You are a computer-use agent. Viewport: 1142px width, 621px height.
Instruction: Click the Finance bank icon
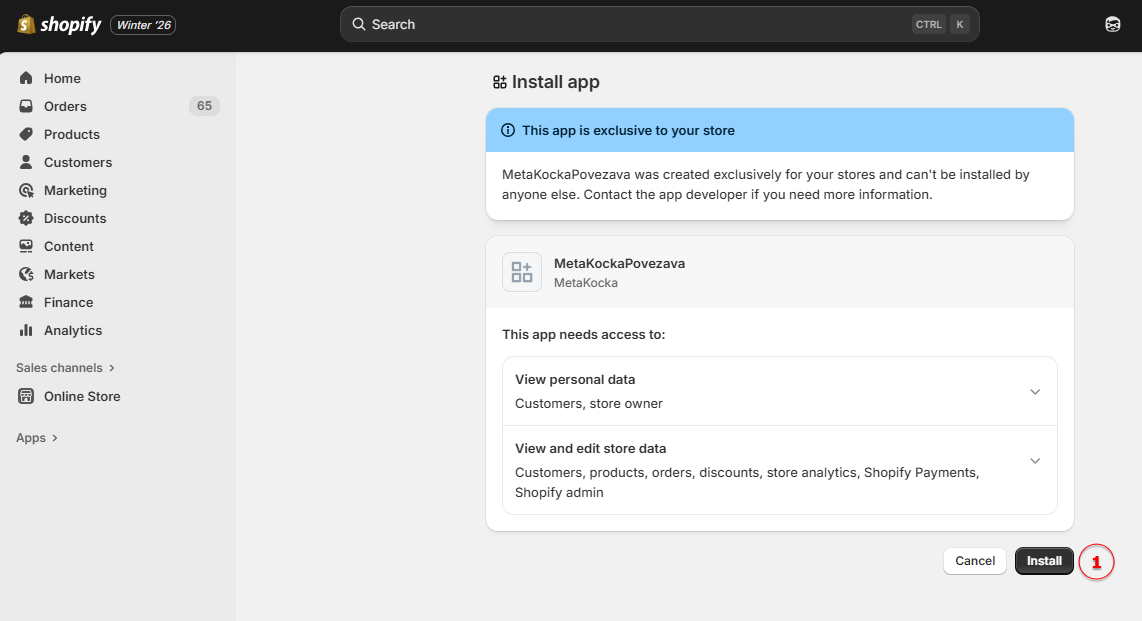coord(26,302)
